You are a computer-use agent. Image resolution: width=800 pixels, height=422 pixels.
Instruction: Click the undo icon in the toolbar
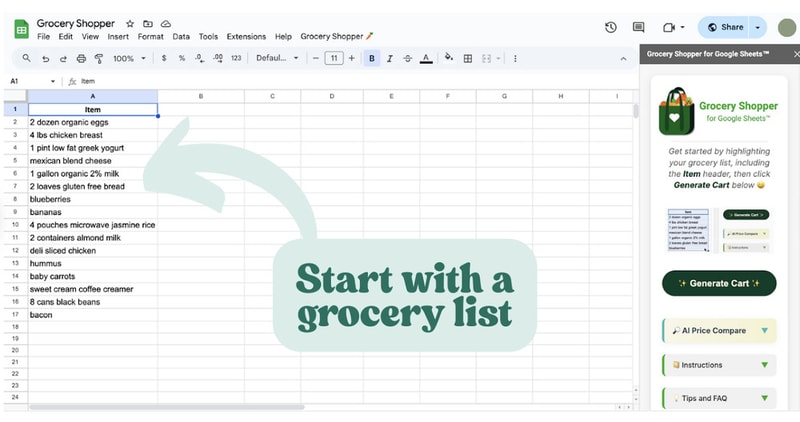pyautogui.click(x=46, y=58)
